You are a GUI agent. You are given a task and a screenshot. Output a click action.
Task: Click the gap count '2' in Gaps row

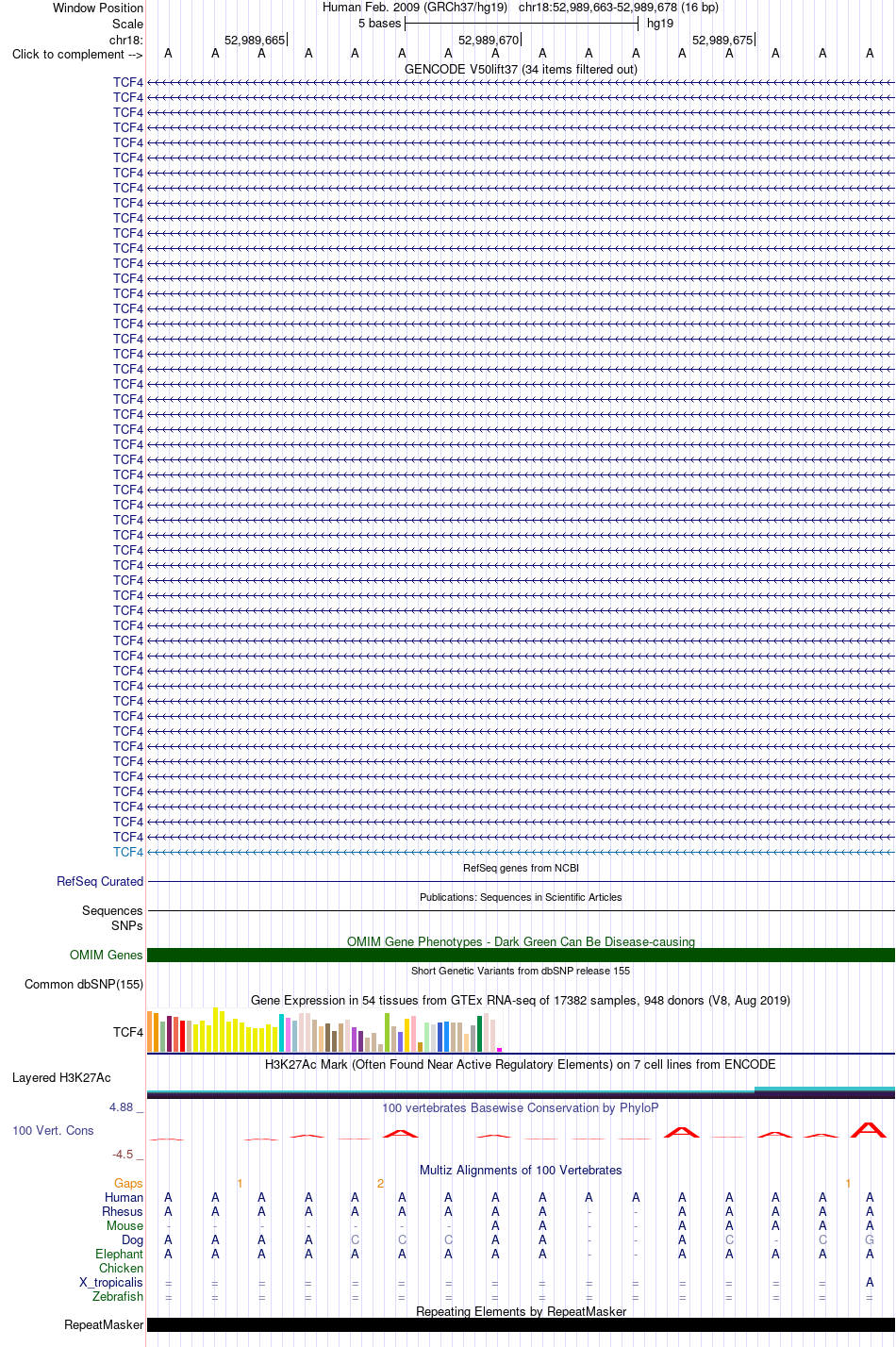point(380,1183)
